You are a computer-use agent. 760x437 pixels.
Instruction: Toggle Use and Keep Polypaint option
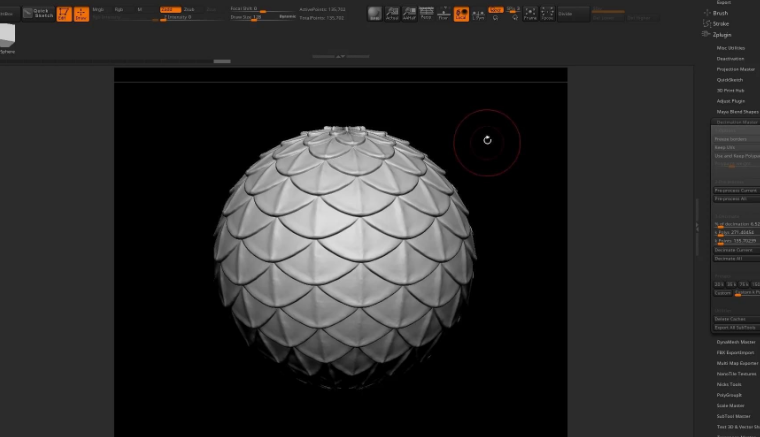coord(736,156)
